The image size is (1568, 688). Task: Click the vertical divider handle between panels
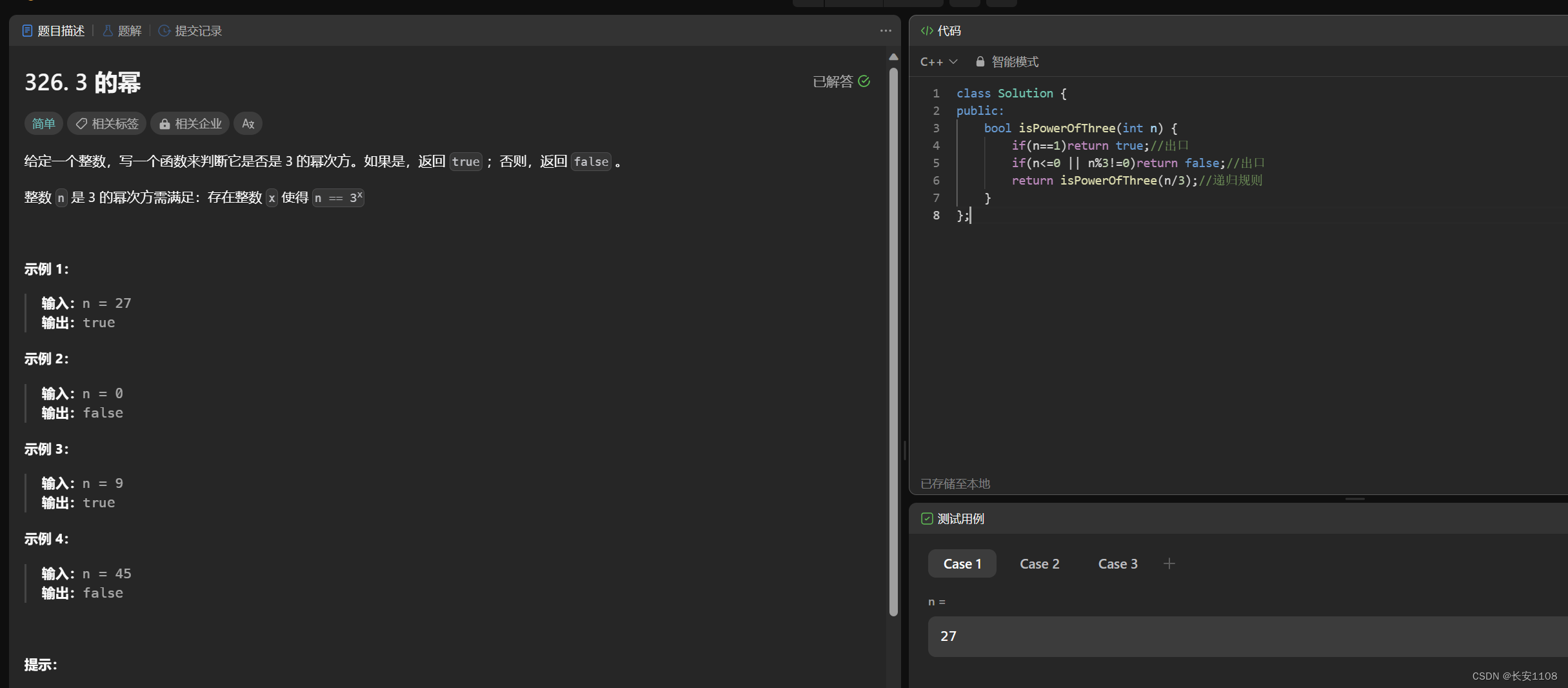coord(905,450)
